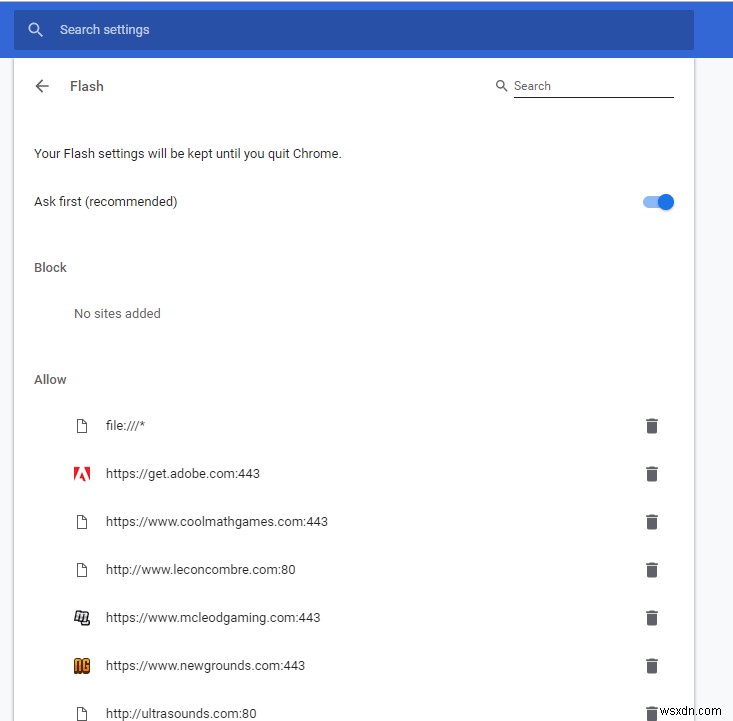
Task: Select the https://get.adobe.com:443 entry
Action: click(x=183, y=474)
